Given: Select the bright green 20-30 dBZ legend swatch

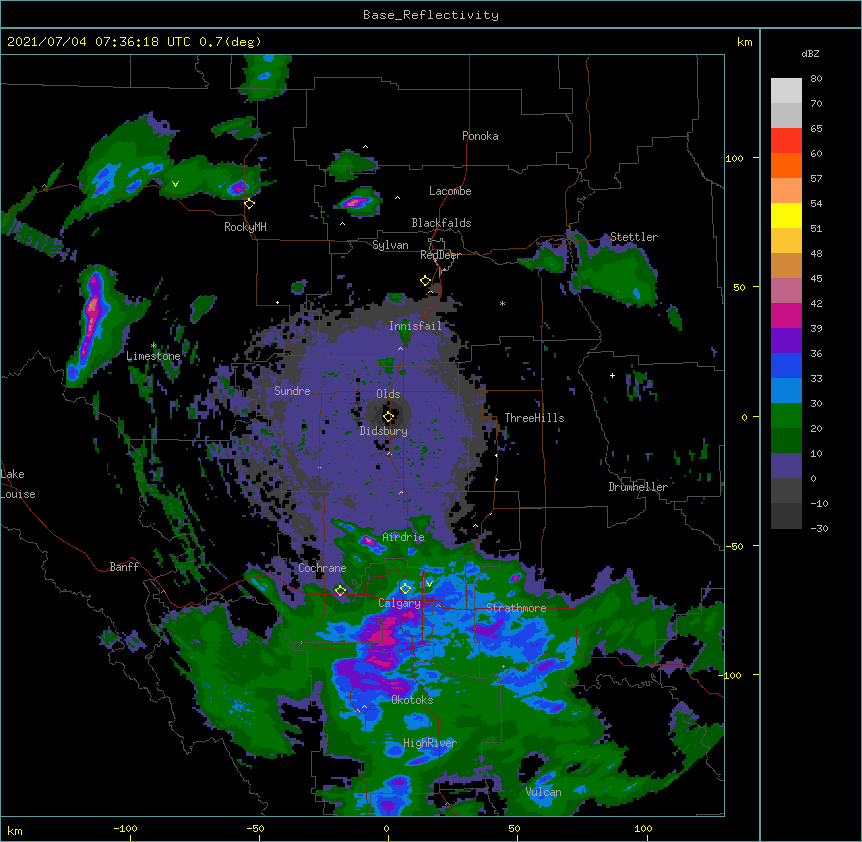Looking at the screenshot, I should (786, 416).
